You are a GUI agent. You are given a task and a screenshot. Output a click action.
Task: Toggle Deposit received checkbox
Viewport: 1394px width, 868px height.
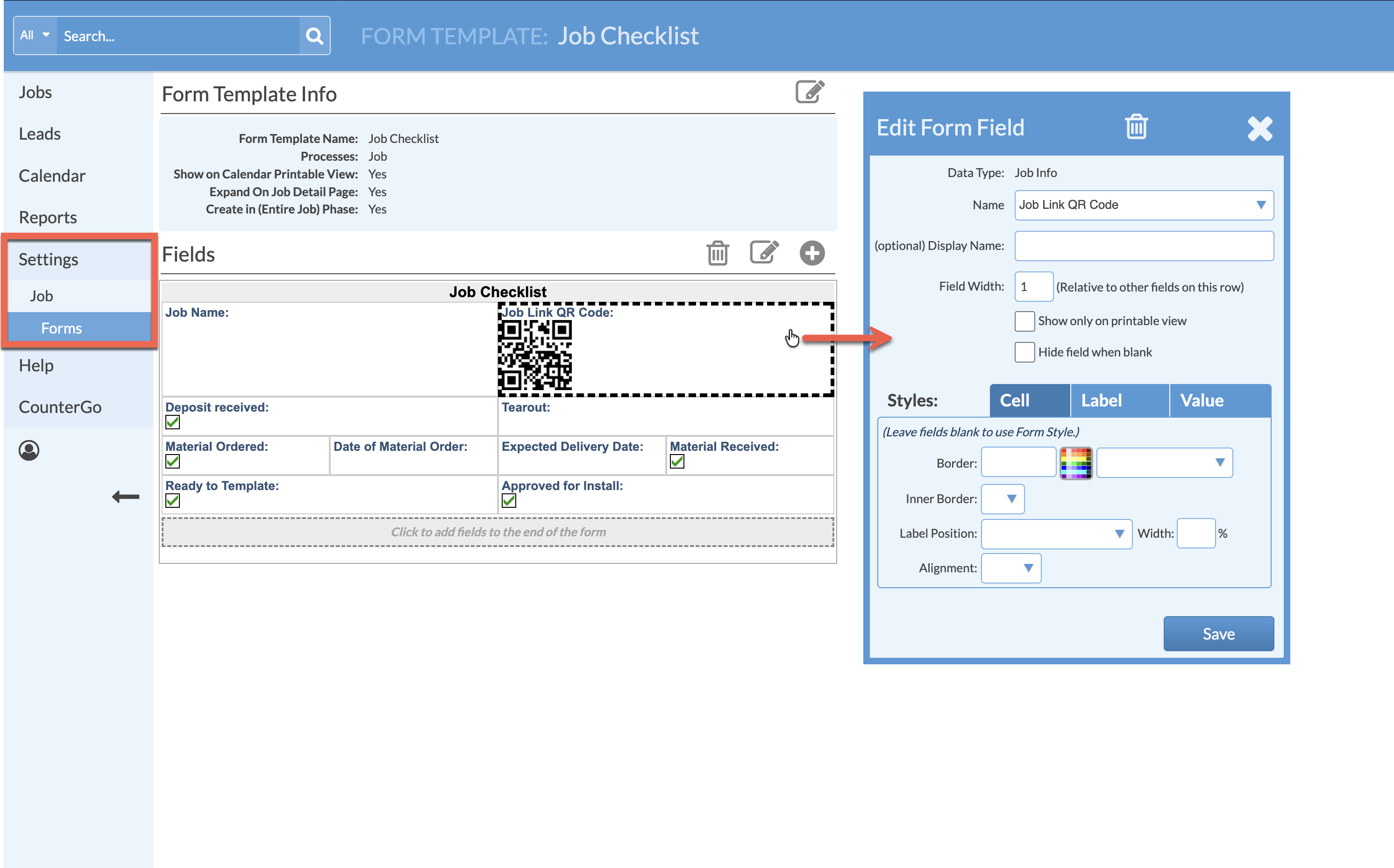click(x=173, y=422)
